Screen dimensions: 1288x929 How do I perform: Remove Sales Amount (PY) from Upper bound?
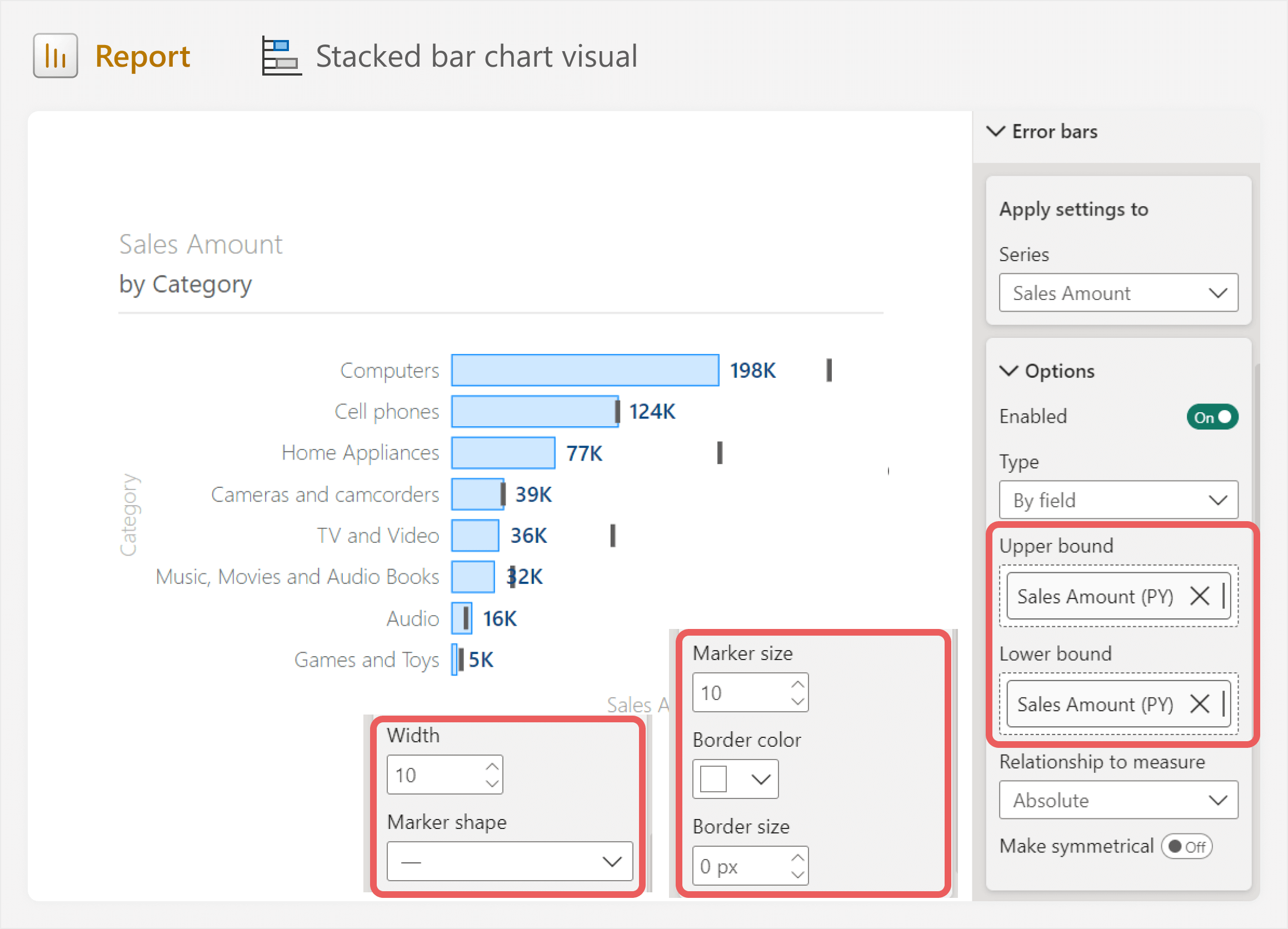point(1199,596)
